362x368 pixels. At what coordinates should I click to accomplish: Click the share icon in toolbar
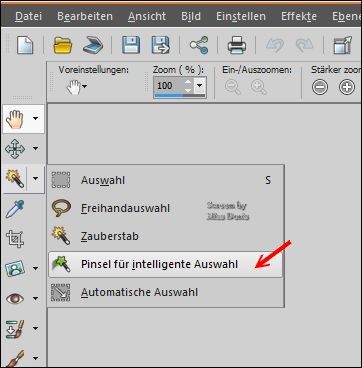(x=199, y=45)
